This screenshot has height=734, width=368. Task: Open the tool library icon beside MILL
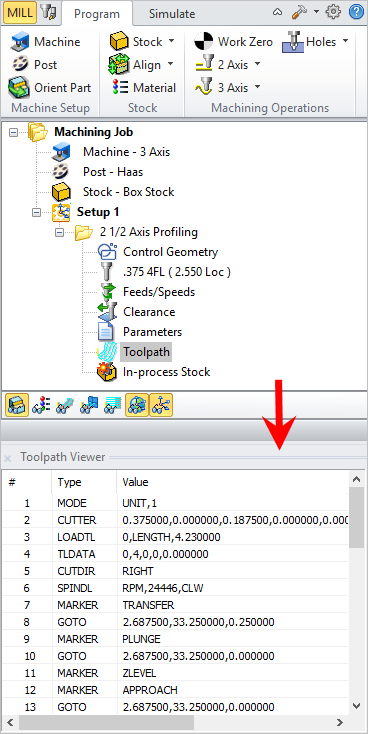[x=48, y=13]
